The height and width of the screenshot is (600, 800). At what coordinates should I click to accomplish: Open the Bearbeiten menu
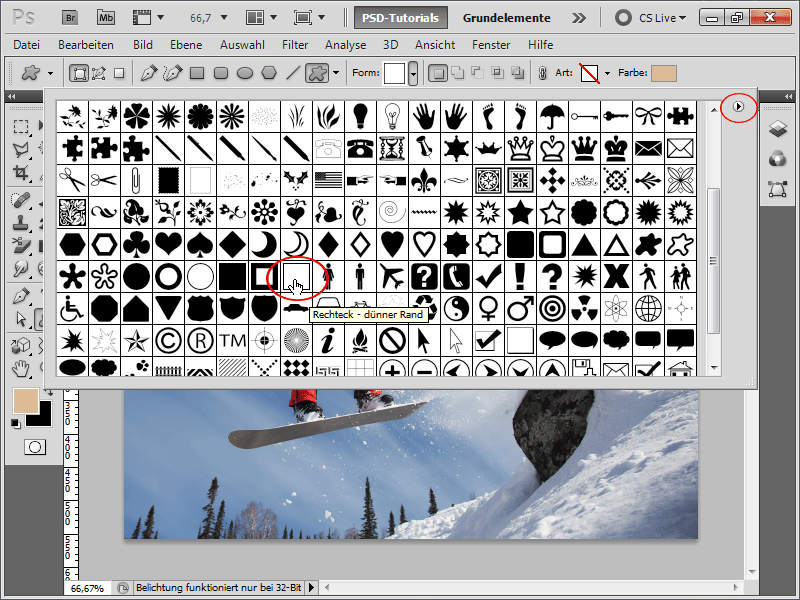(86, 45)
